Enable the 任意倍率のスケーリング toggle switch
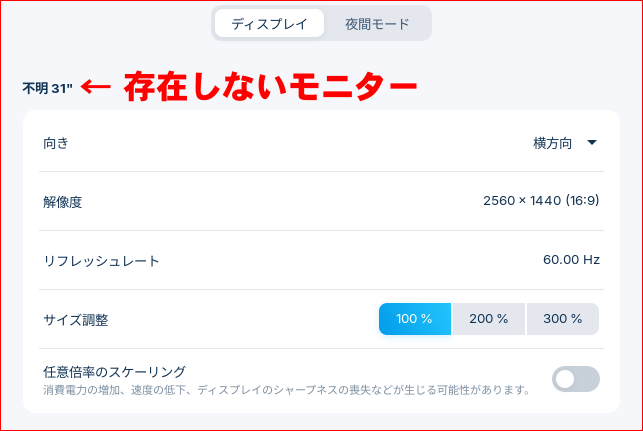Screen dimensions: 643x431 pos(576,379)
